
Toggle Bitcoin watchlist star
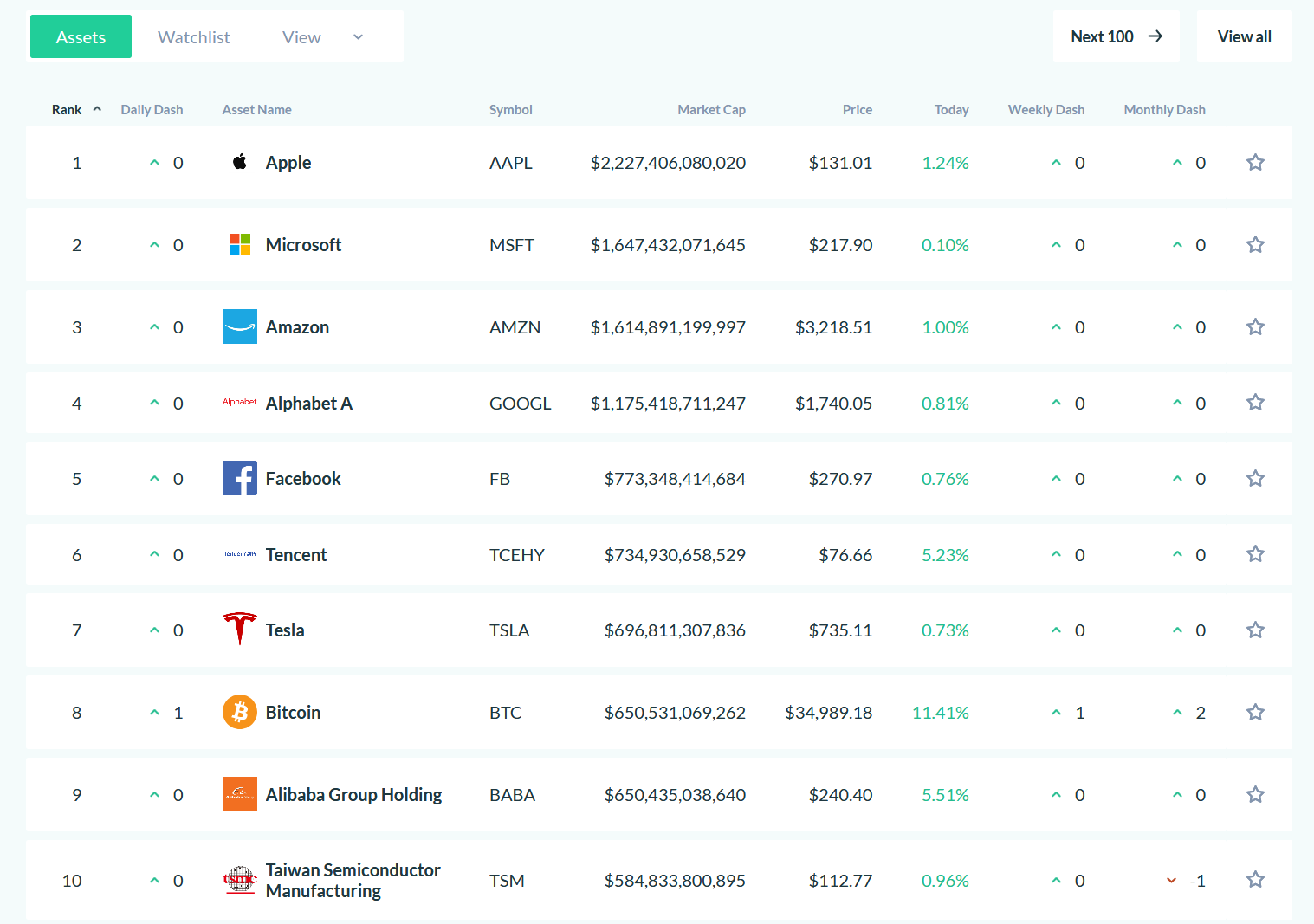1255,712
